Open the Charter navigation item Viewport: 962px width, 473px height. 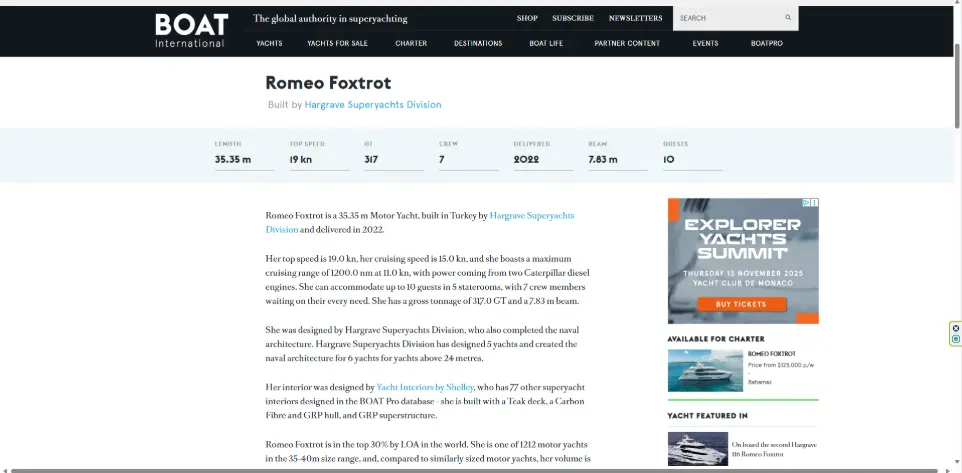411,44
